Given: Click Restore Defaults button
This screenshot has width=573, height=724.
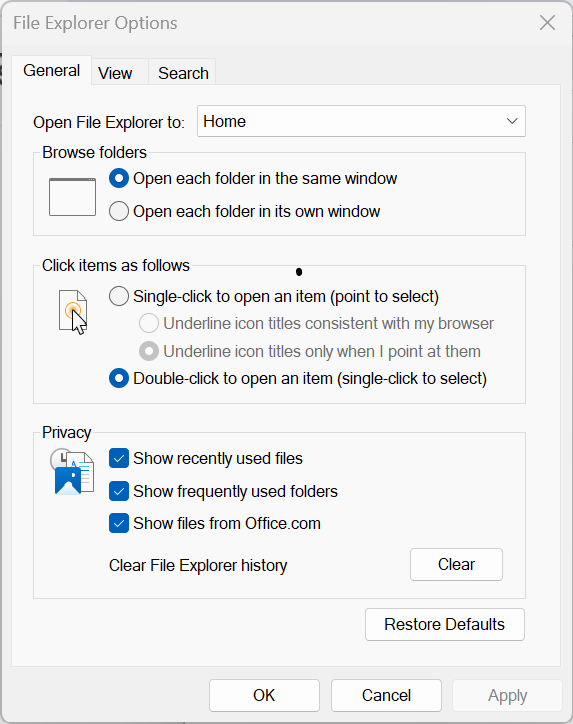Looking at the screenshot, I should click(445, 624).
